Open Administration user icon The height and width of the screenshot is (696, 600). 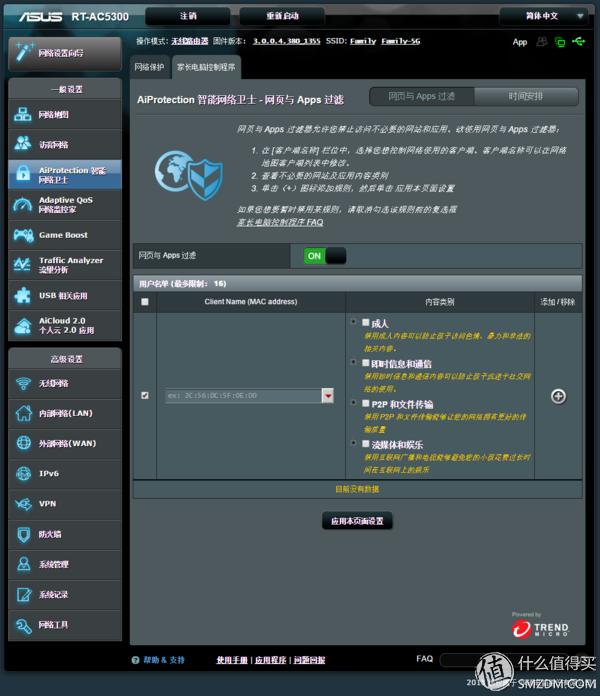24,564
